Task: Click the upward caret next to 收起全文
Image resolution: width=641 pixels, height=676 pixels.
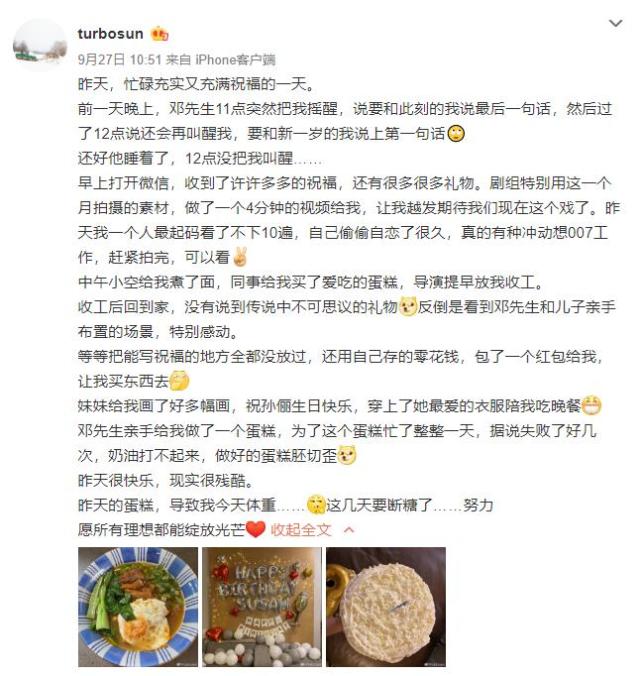Action: [349, 530]
